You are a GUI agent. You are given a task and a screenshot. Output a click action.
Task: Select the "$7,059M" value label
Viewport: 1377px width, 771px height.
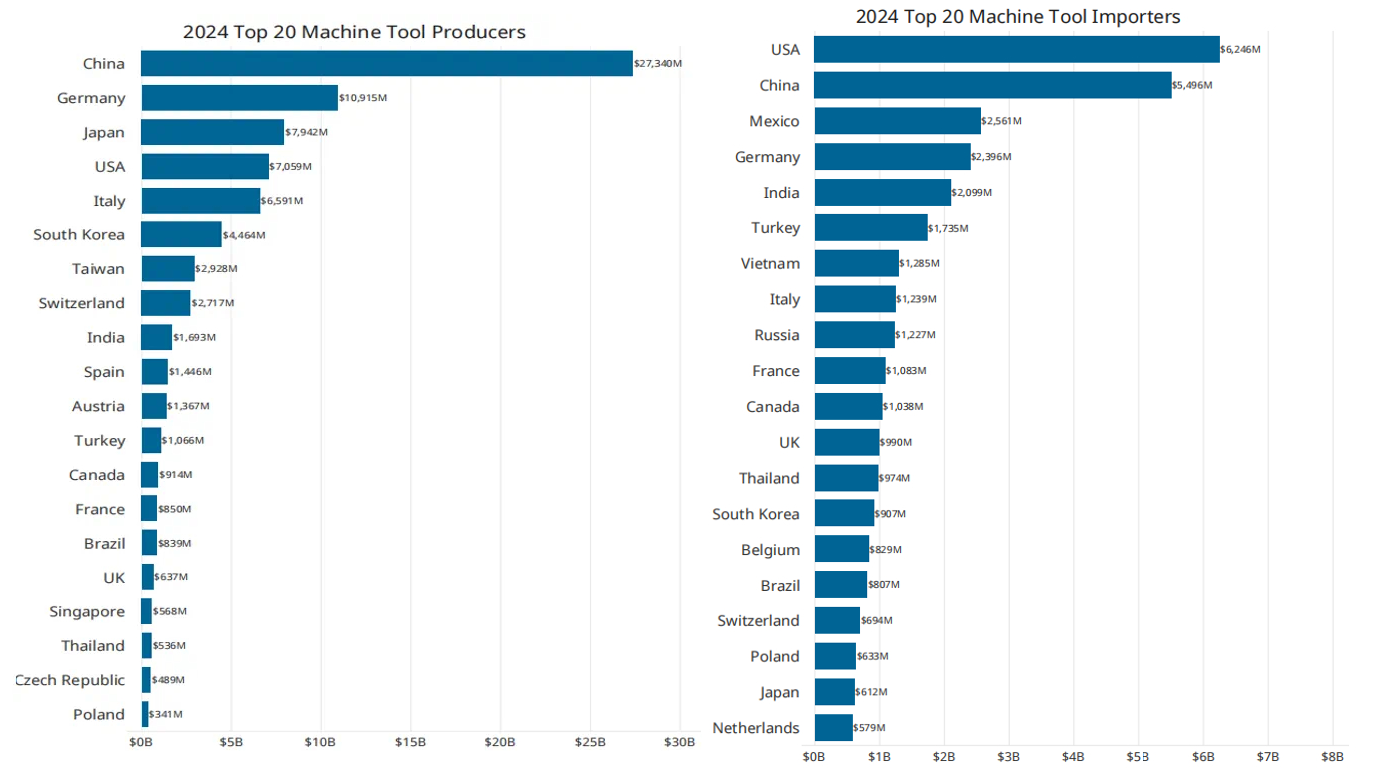click(290, 166)
